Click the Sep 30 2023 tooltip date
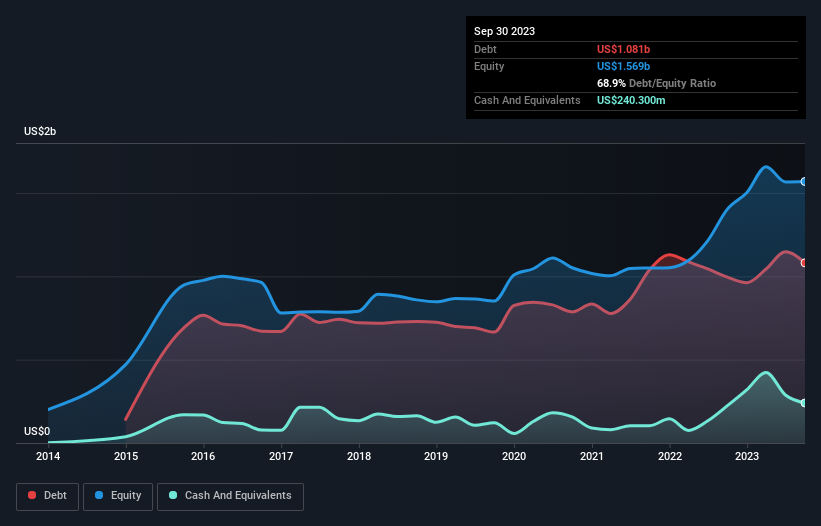 click(504, 31)
